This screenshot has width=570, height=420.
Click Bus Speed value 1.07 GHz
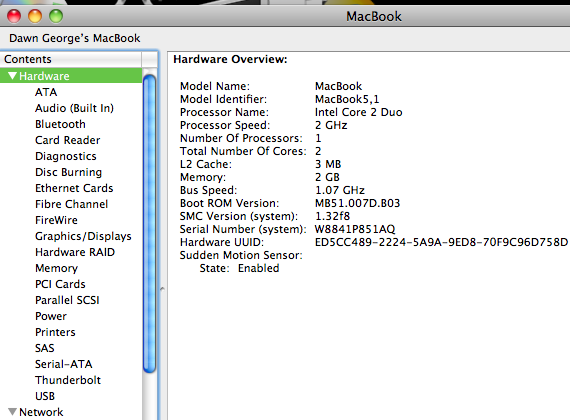tap(340, 190)
